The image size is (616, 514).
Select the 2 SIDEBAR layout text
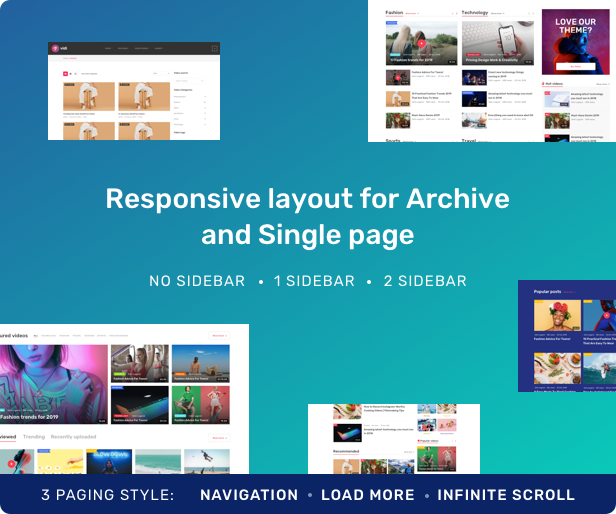[x=418, y=281]
